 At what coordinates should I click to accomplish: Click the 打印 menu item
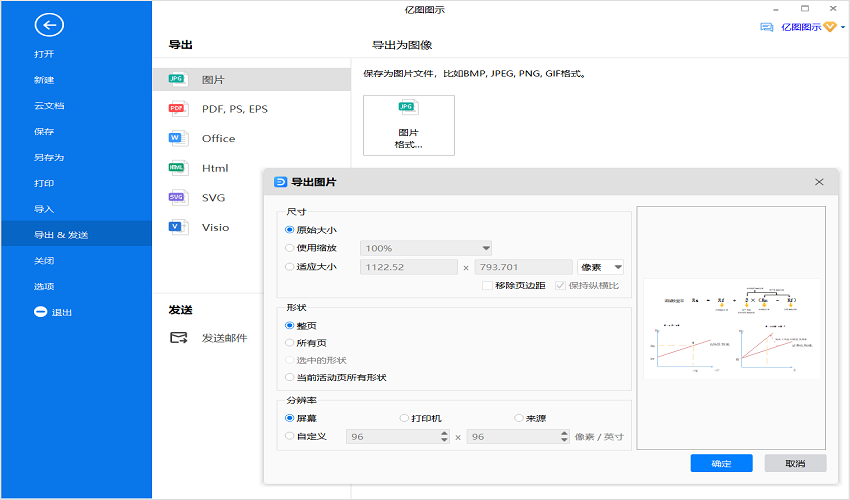pos(44,183)
